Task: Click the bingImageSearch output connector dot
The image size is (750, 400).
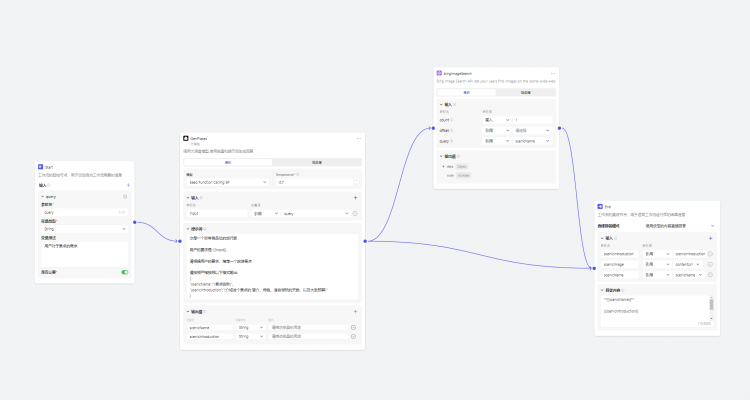Action: 559,128
